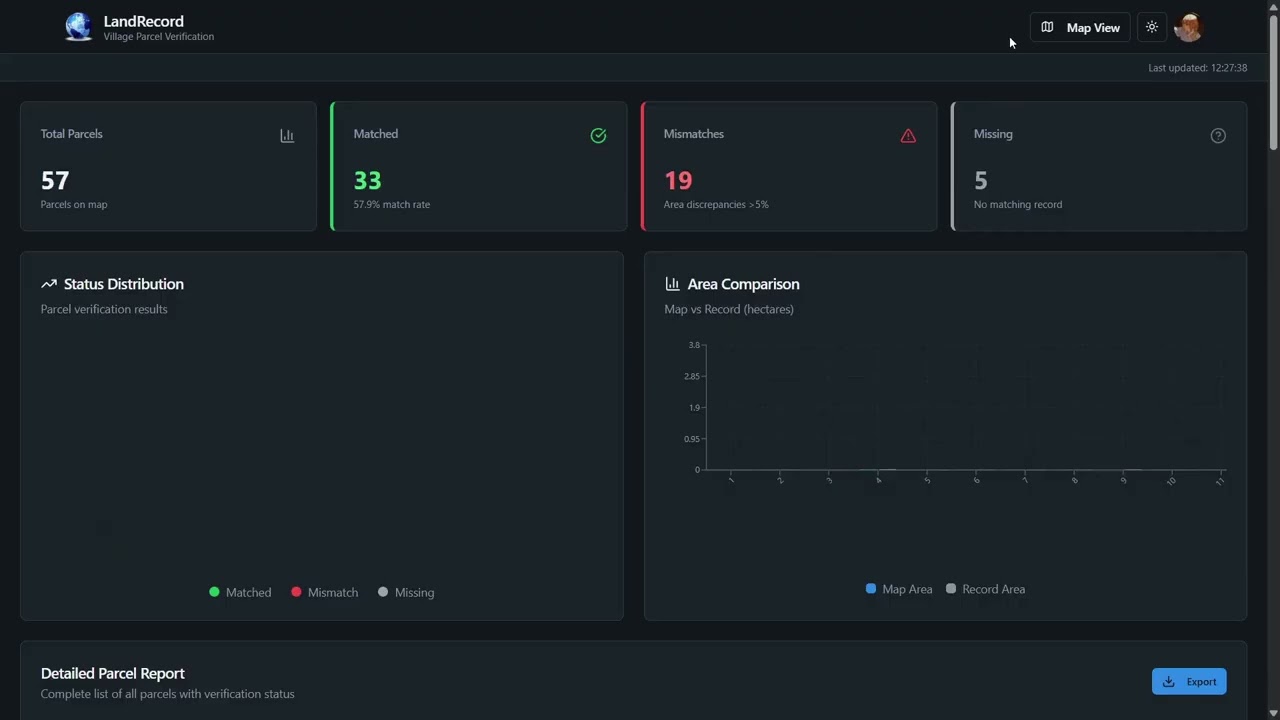Image resolution: width=1280 pixels, height=720 pixels.
Task: Click the 'Detailed Parcel Report' heading
Action: pyautogui.click(x=113, y=673)
